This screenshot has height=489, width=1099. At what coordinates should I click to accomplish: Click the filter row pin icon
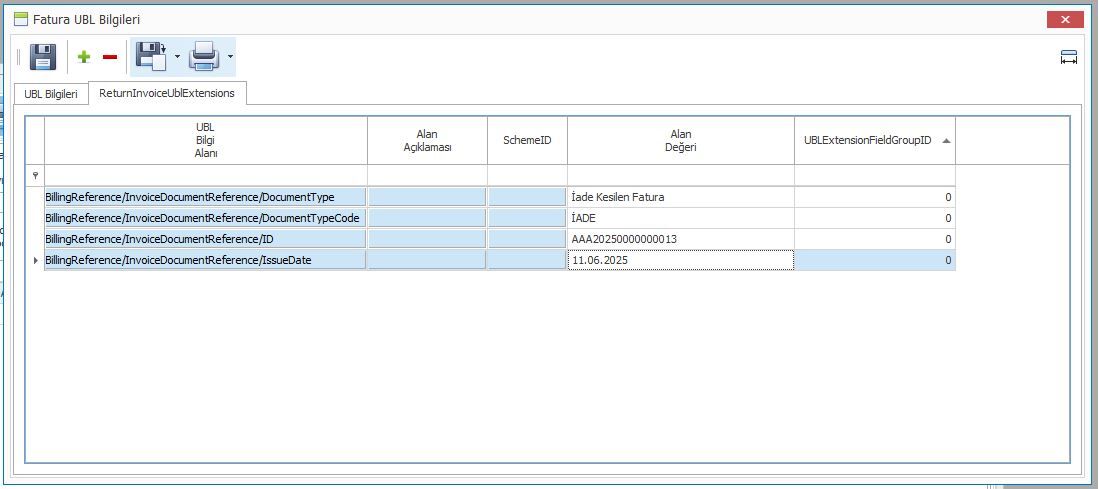tap(35, 176)
